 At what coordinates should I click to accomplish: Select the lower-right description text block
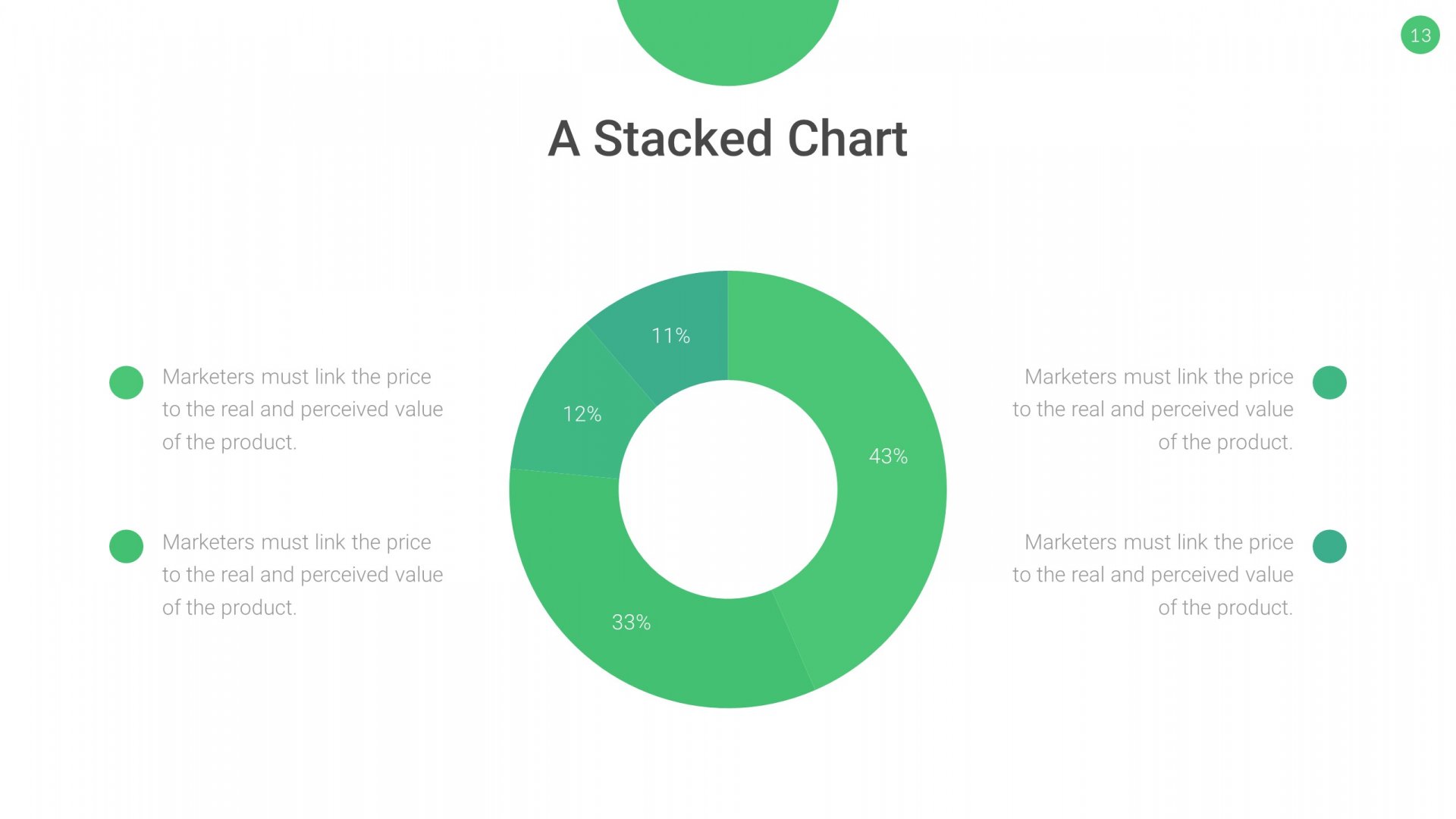(x=1153, y=575)
